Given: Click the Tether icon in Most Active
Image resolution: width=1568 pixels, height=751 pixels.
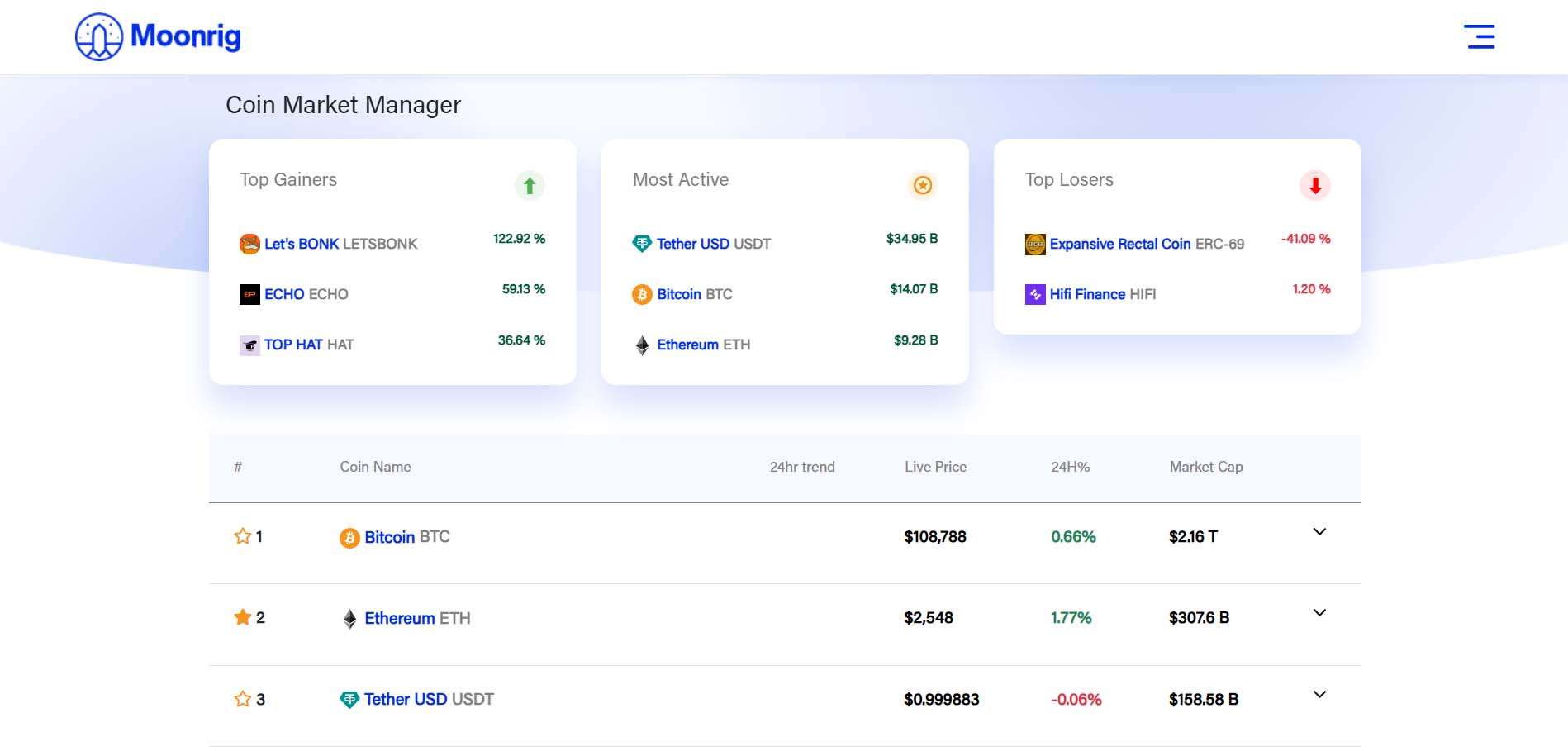Looking at the screenshot, I should (x=642, y=244).
